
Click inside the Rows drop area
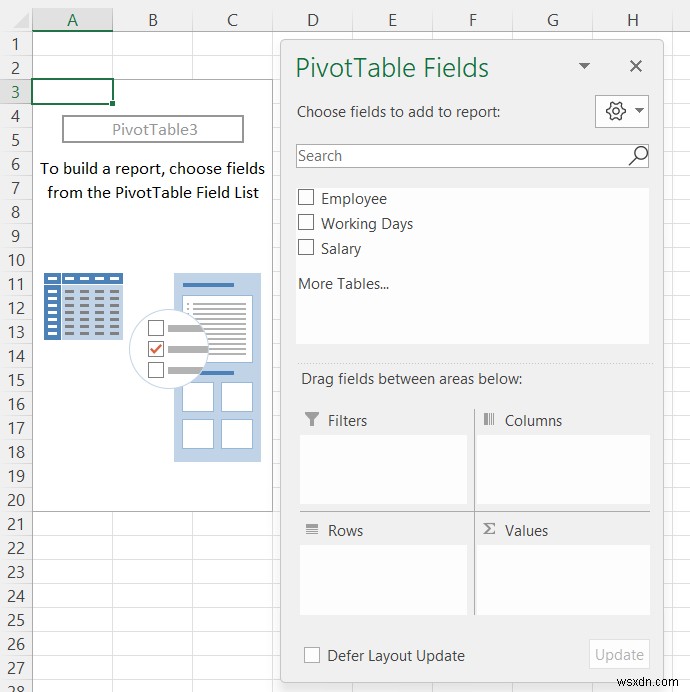[x=383, y=580]
